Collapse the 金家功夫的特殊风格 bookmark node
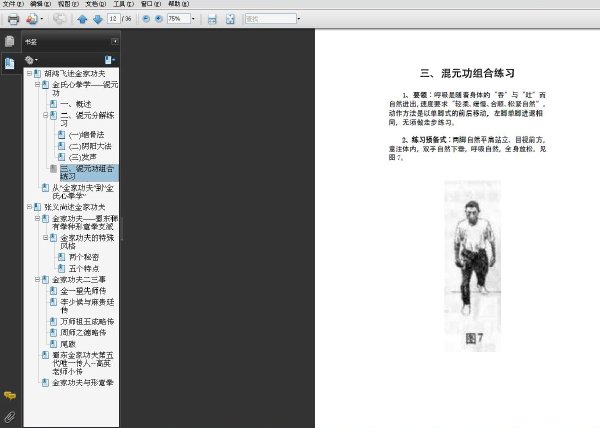600x428 pixels. pyautogui.click(x=45, y=238)
